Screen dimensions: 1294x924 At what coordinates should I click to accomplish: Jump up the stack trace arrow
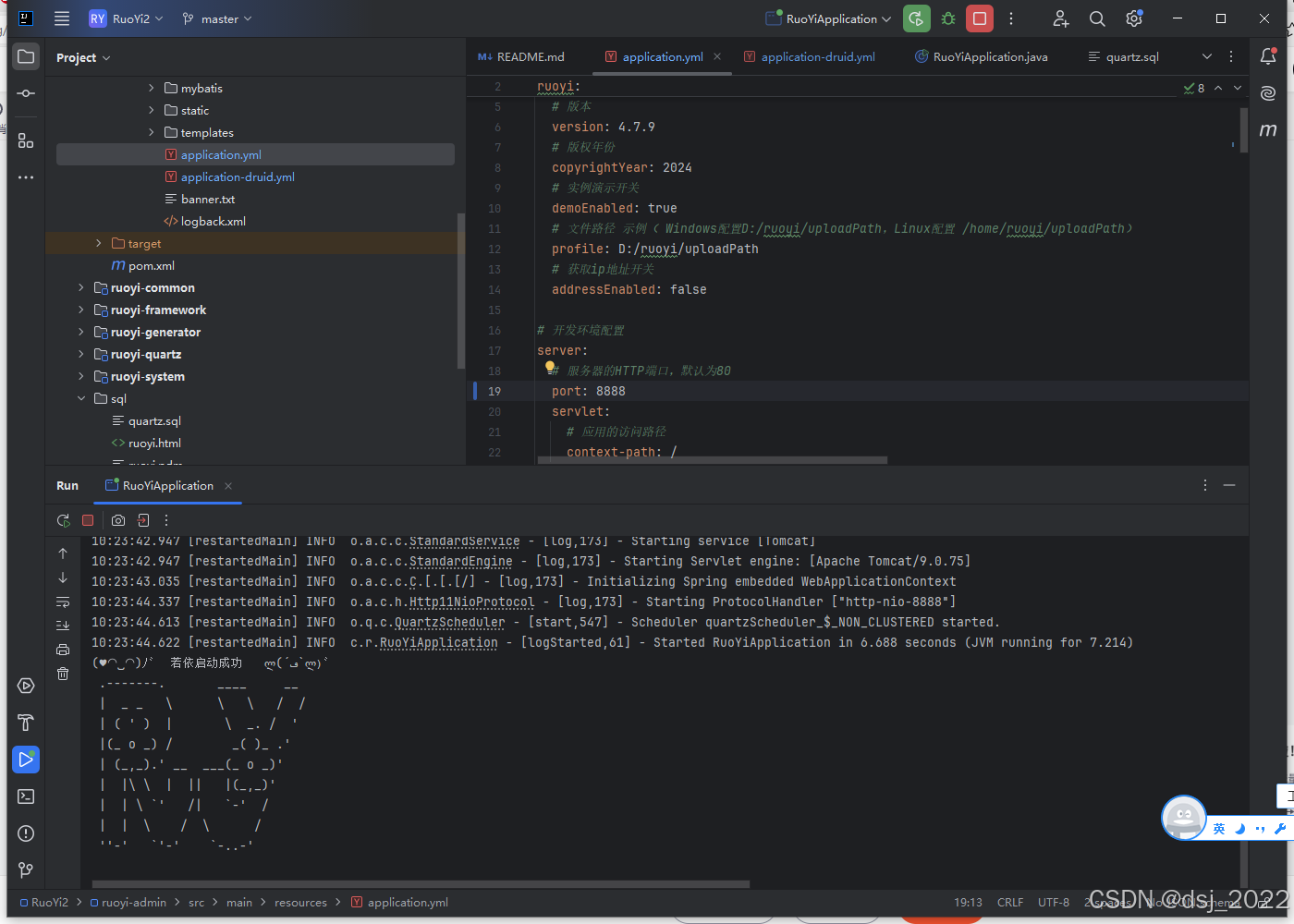63,553
